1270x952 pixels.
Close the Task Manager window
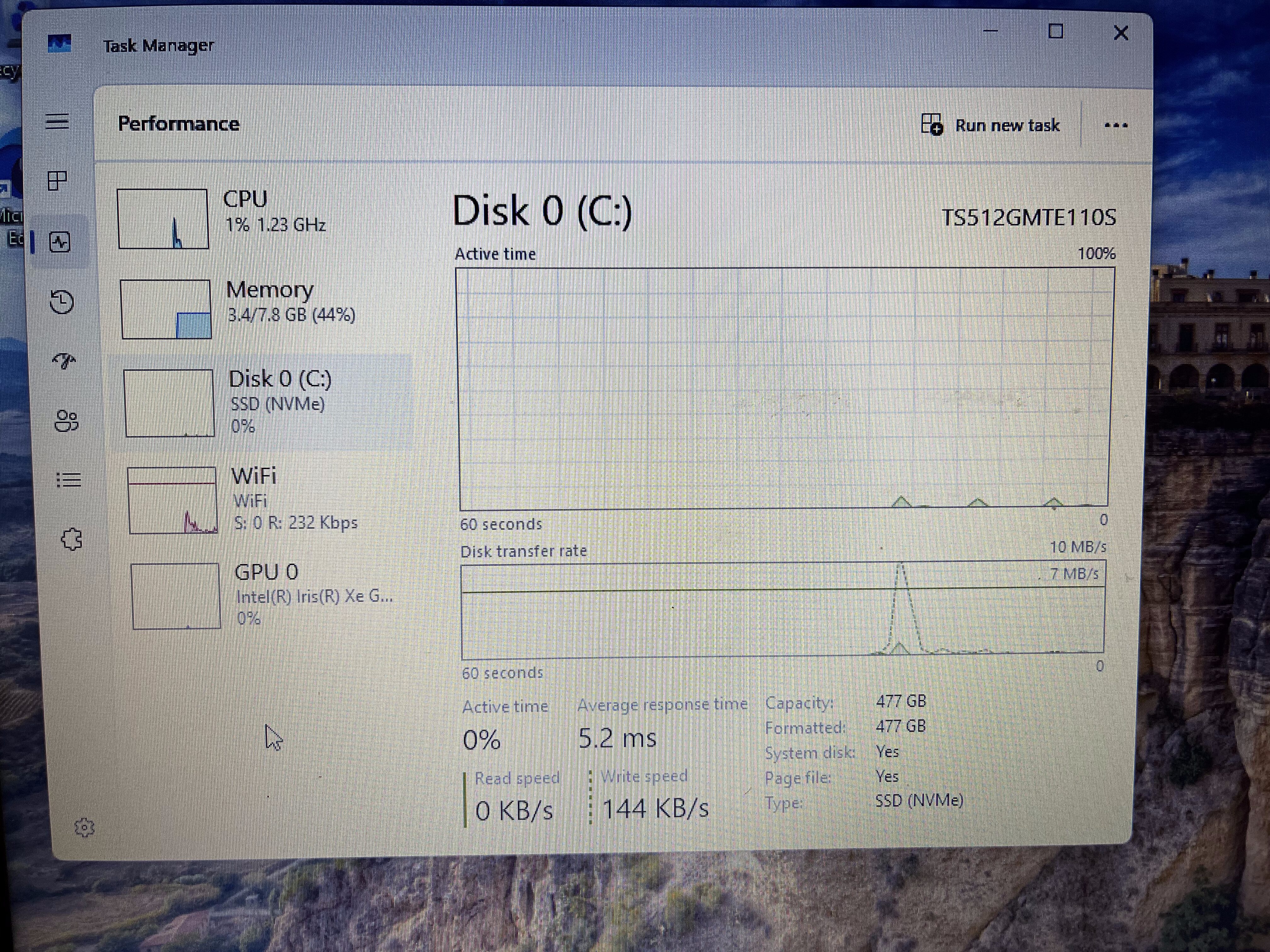1120,33
